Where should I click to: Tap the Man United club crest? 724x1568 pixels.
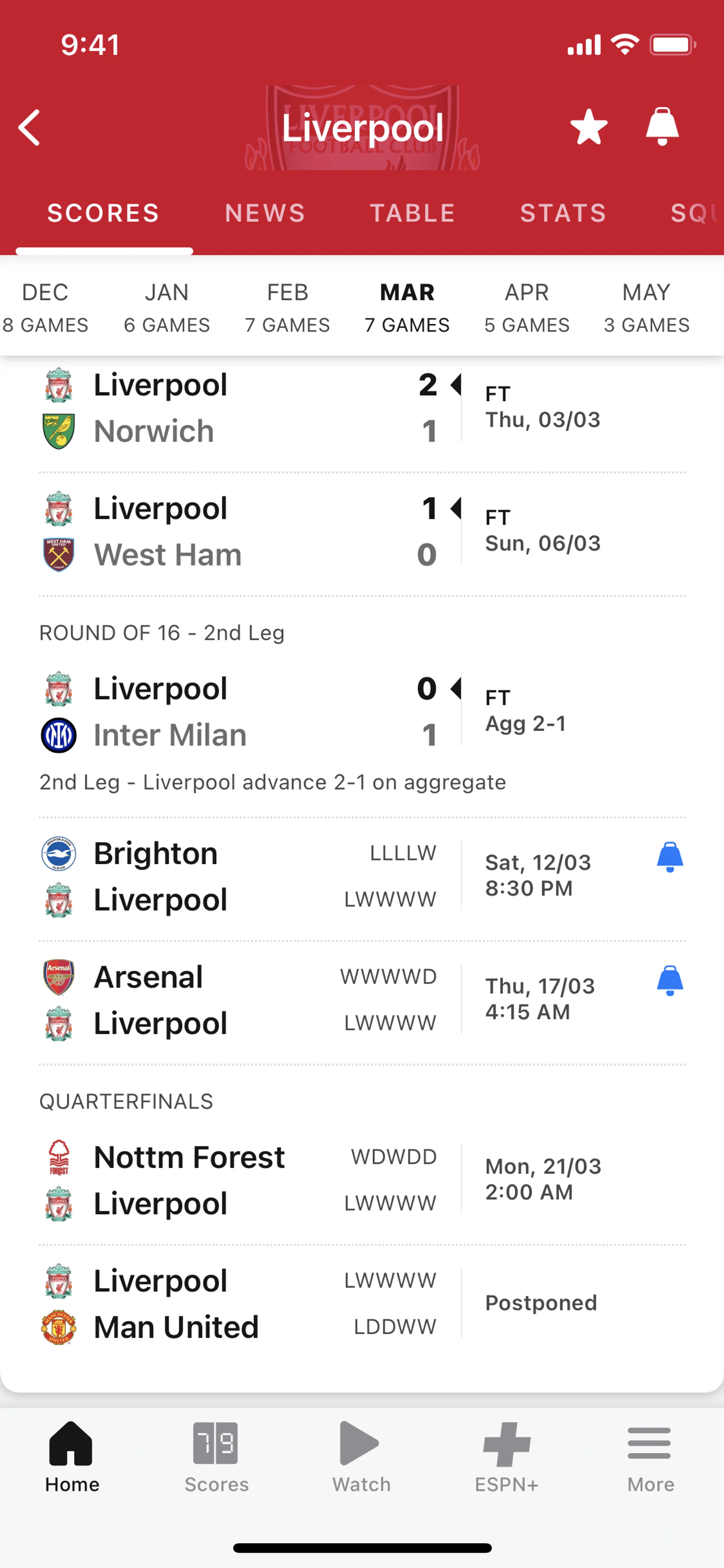point(58,1327)
